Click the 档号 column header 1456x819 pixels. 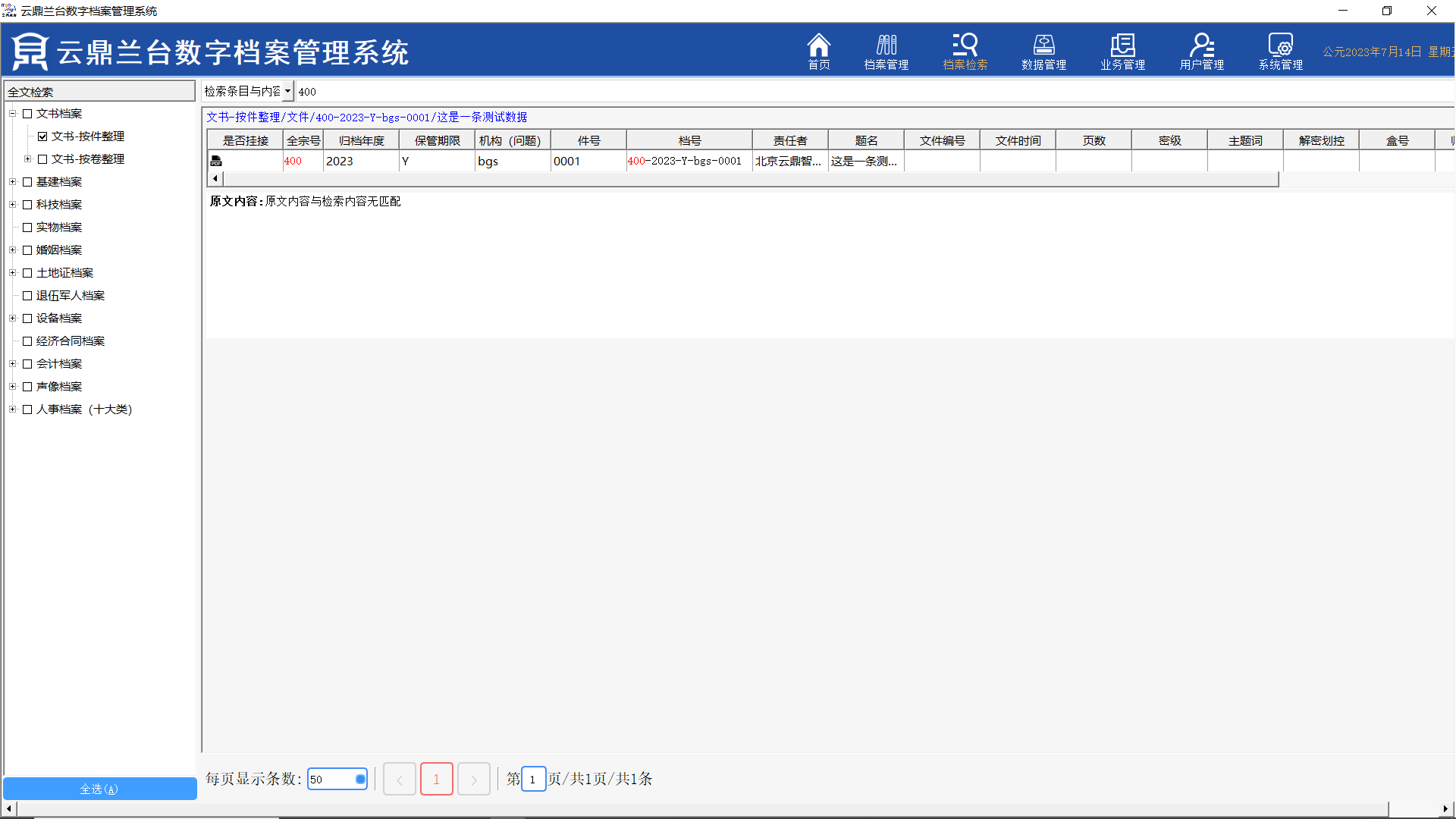689,140
